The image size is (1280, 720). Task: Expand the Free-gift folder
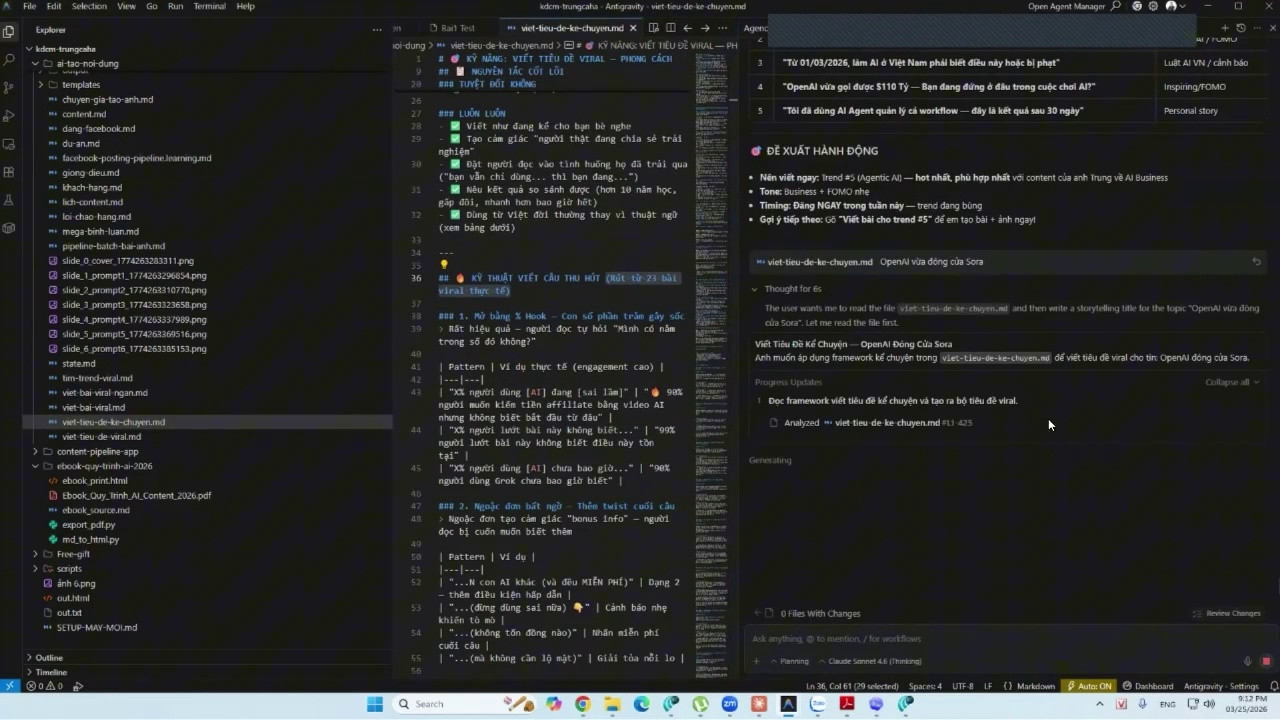[x=36, y=554]
